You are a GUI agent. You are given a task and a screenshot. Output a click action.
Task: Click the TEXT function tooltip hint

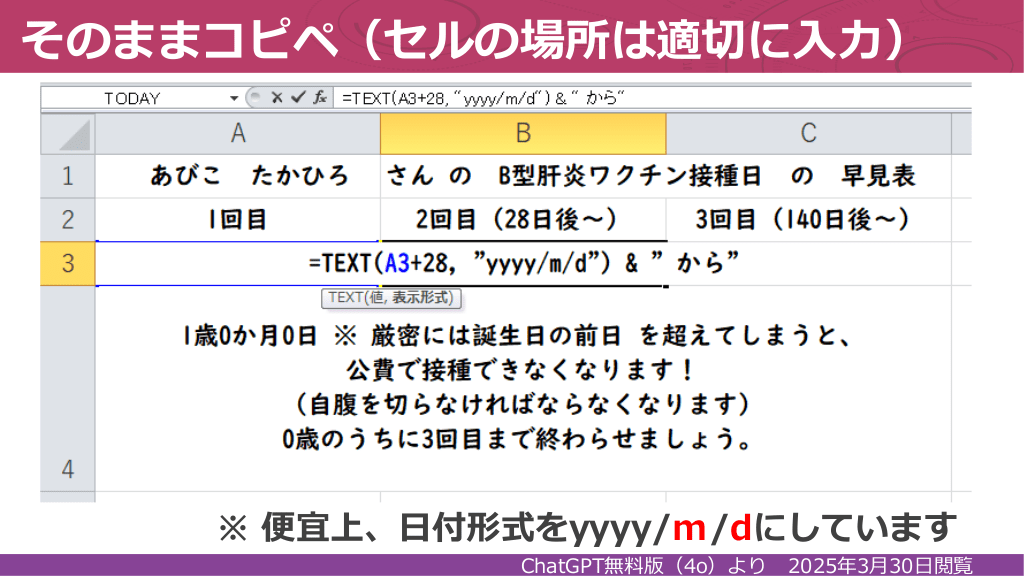point(391,297)
